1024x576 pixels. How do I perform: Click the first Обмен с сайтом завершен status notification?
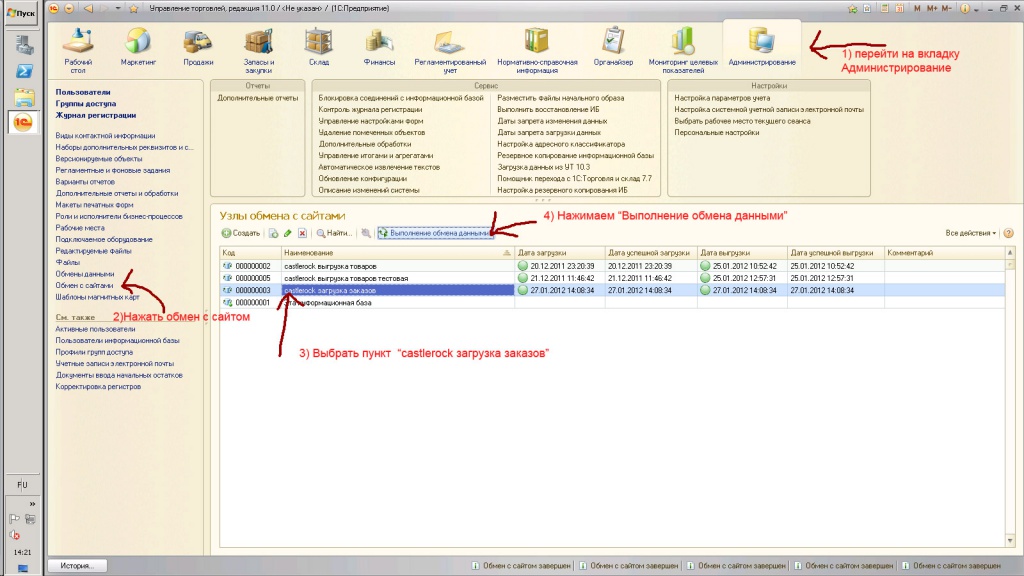coord(521,566)
